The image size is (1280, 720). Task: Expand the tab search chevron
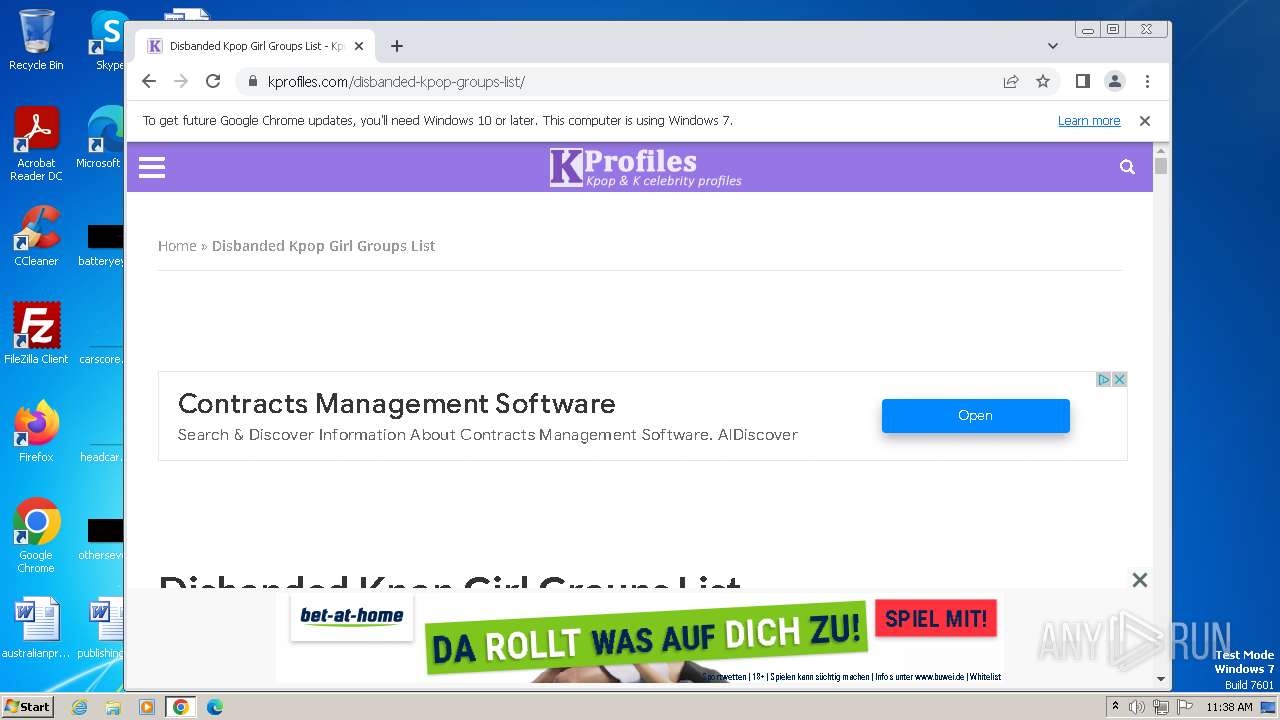pos(1052,46)
